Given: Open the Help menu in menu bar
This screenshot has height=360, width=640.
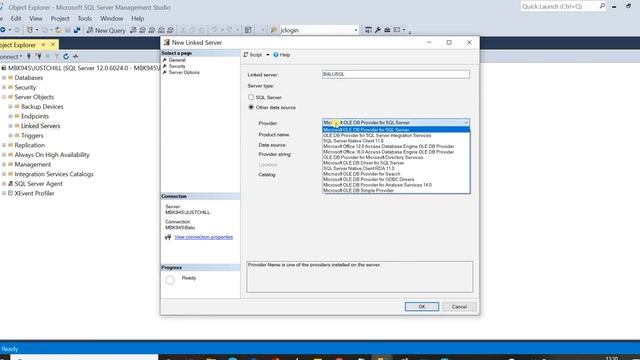Looking at the screenshot, I should click(138, 18).
